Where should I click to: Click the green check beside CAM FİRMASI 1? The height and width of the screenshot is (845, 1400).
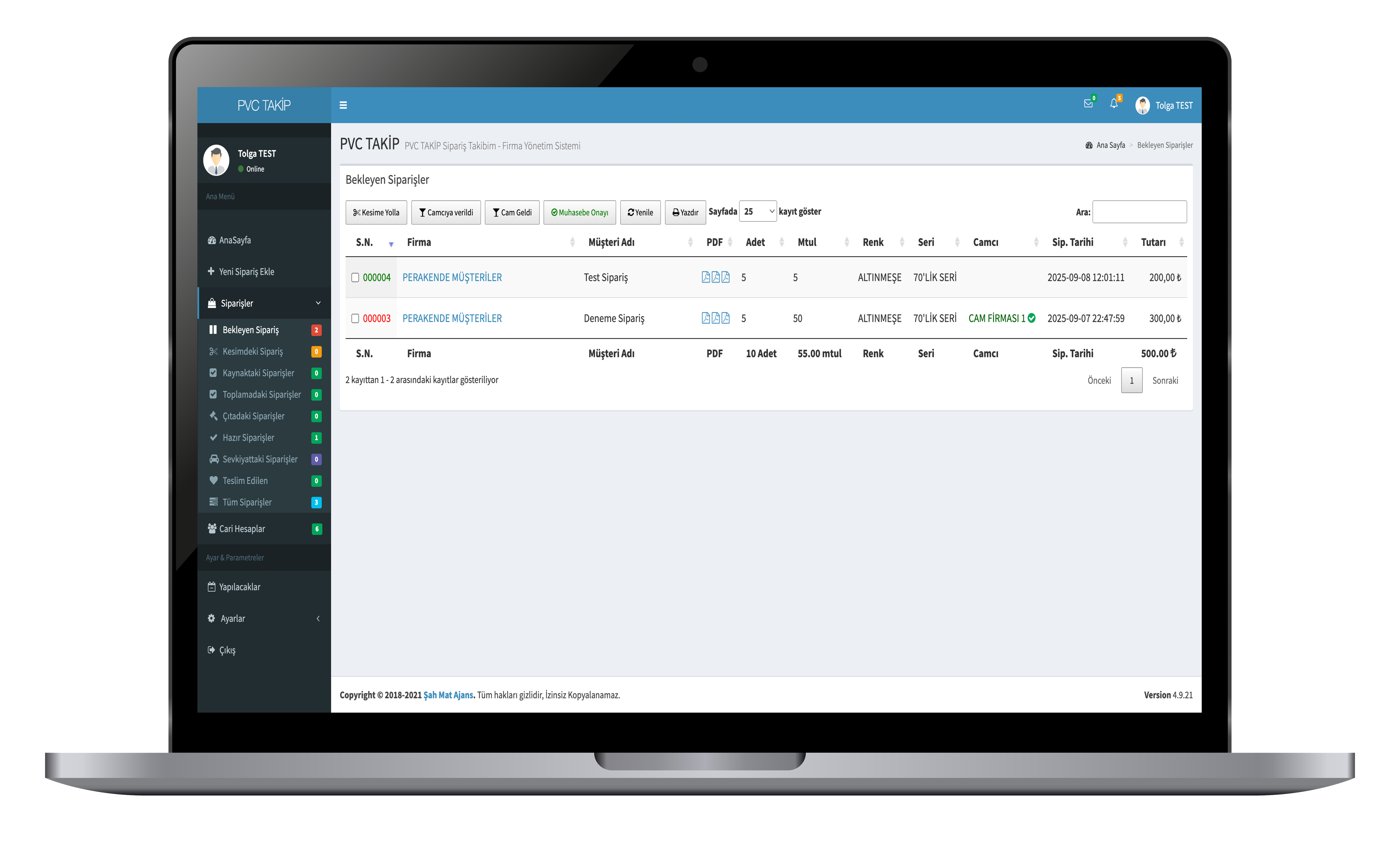point(1031,318)
